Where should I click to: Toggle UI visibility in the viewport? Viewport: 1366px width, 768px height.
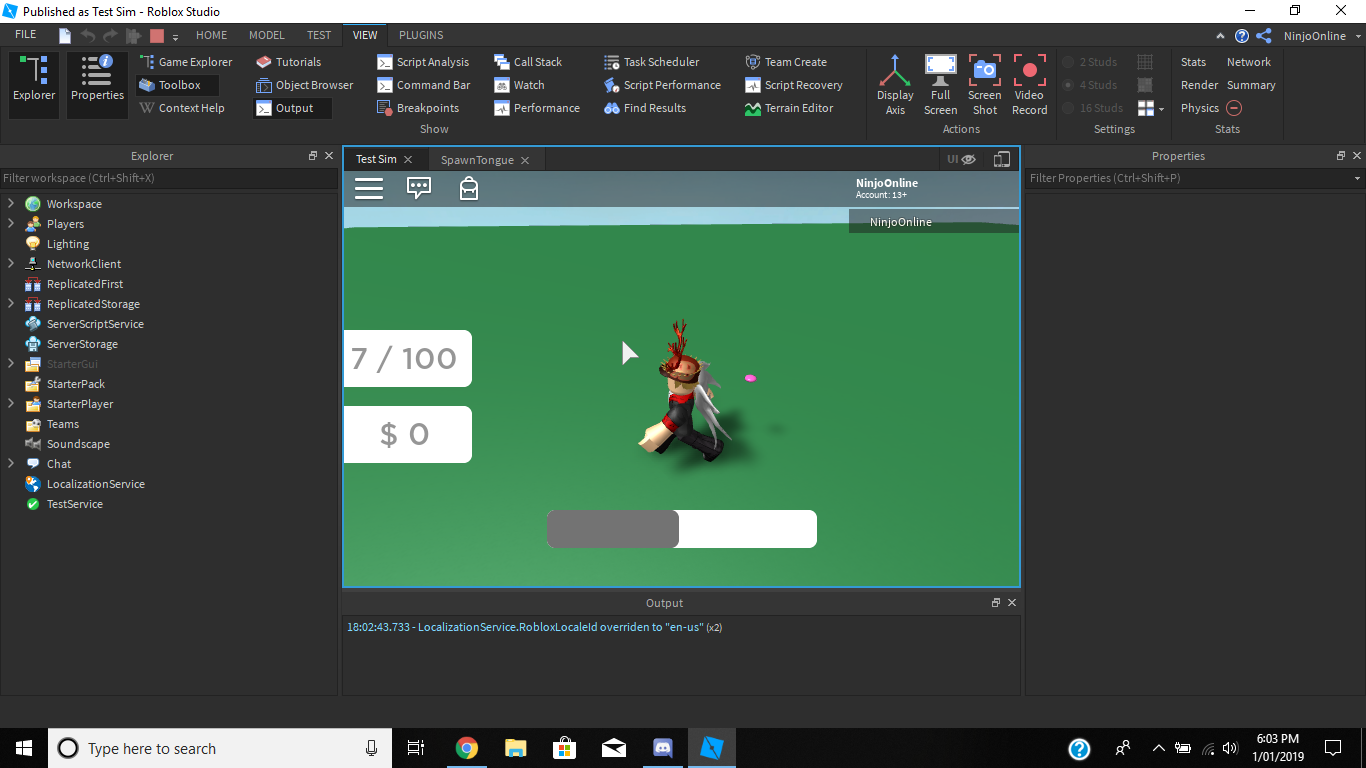tap(958, 158)
